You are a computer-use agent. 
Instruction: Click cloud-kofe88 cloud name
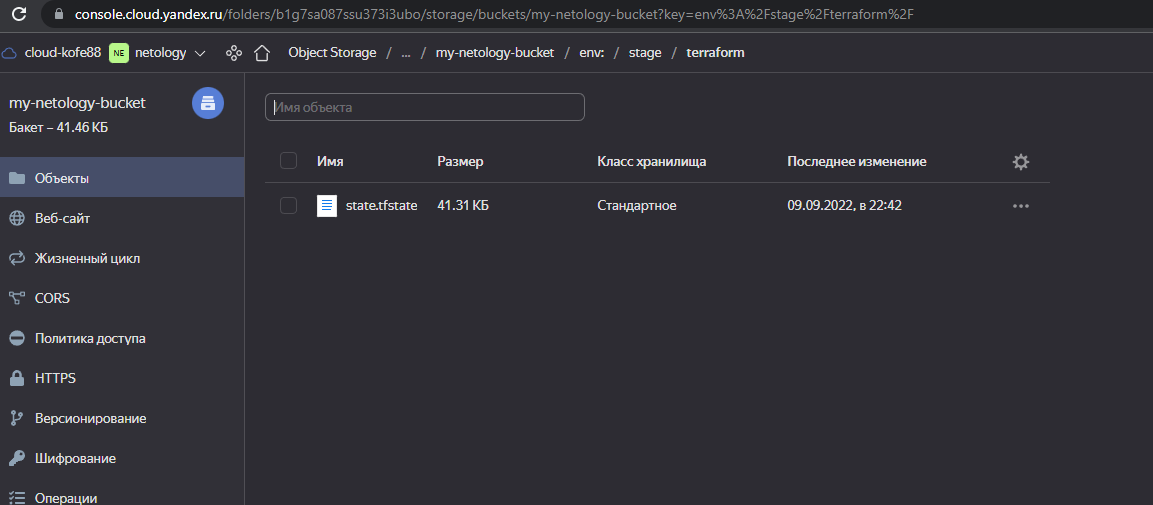pos(63,53)
